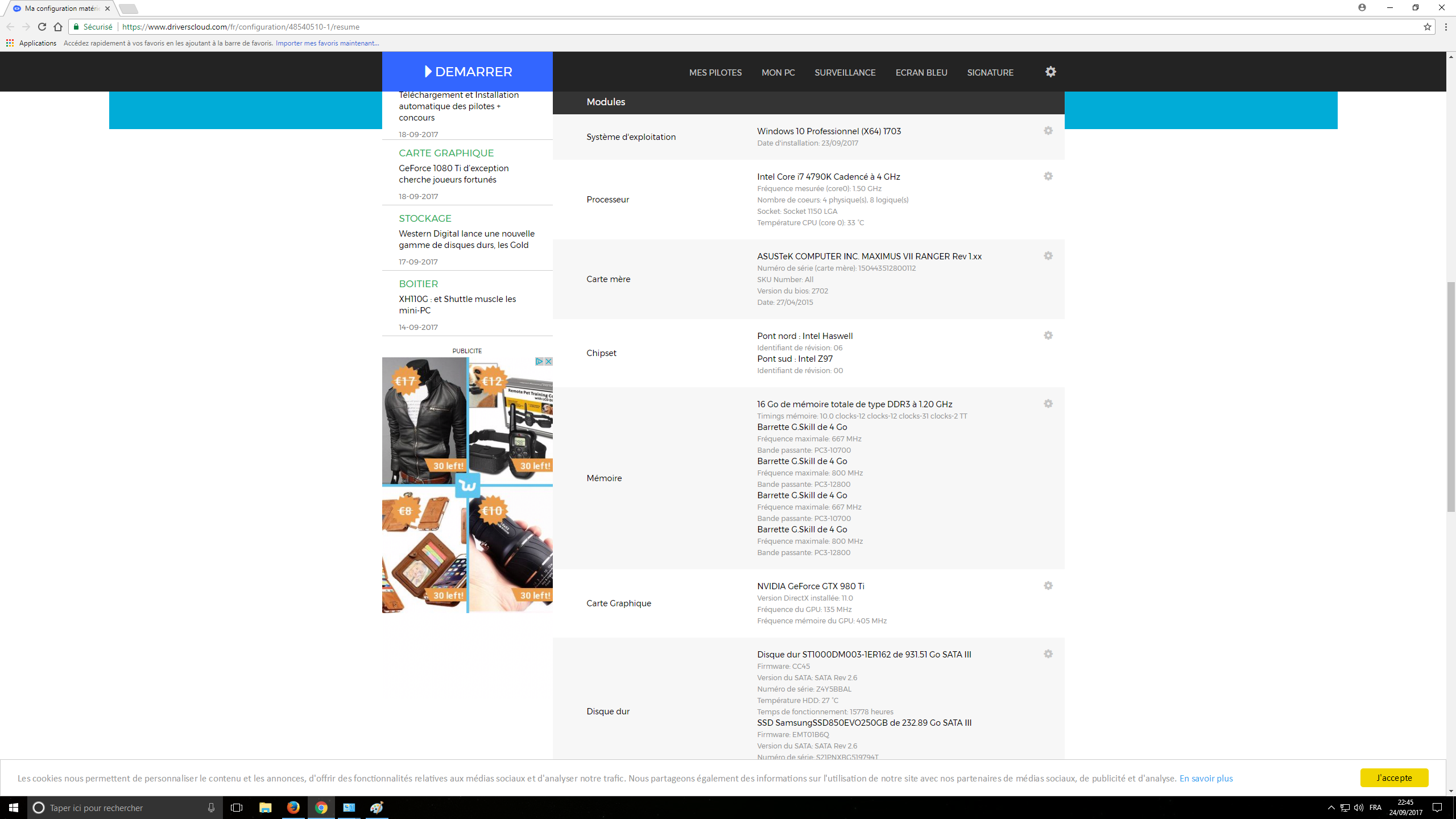1456x819 pixels.
Task: Open the taskbar app with monitor icon
Action: click(x=349, y=808)
